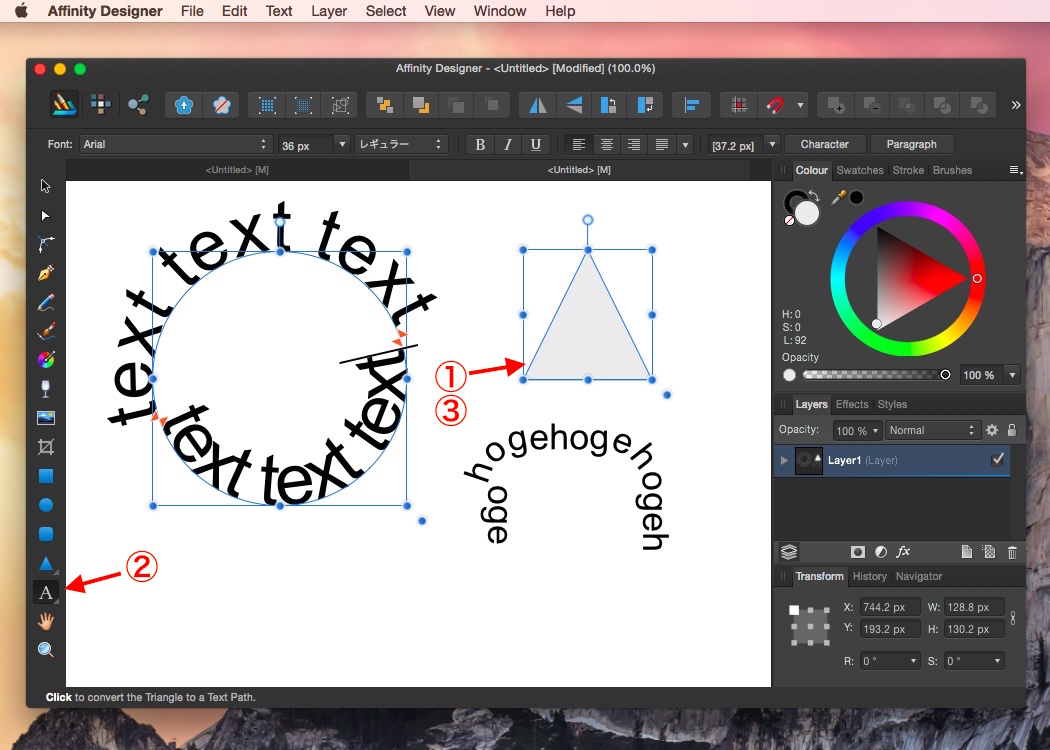Open the Select menu
Image resolution: width=1050 pixels, height=750 pixels.
point(386,11)
